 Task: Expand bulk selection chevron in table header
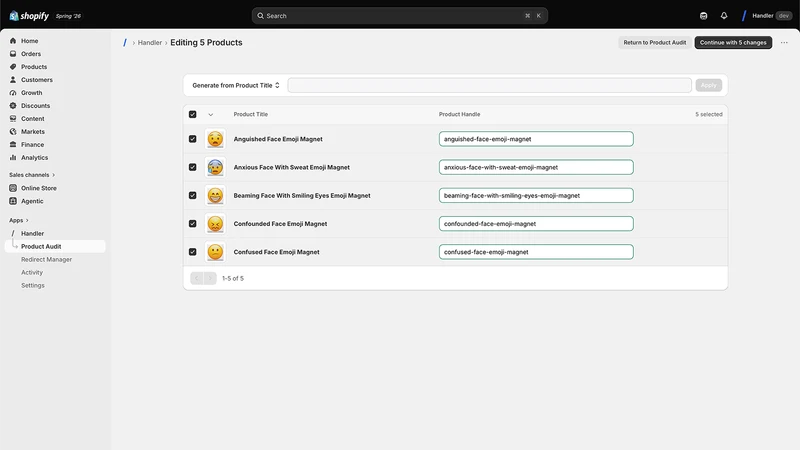pyautogui.click(x=211, y=115)
